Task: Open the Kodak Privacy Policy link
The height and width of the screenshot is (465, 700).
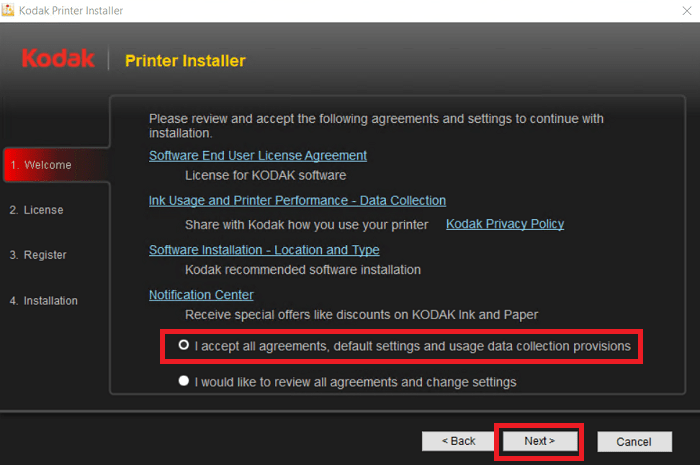Action: 505,224
